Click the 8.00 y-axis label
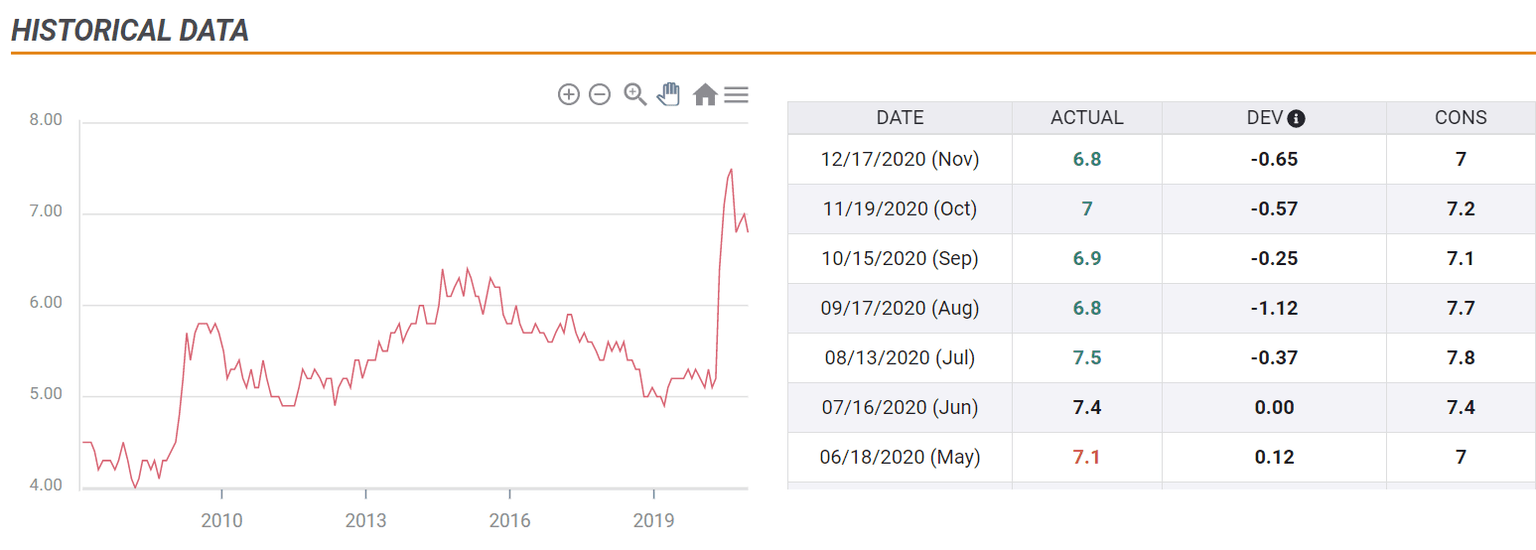 (46, 120)
